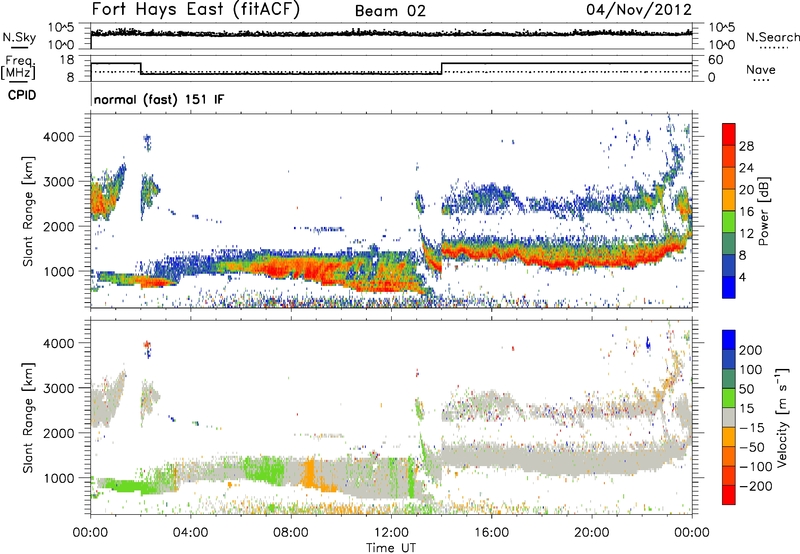Click the '50' value on Velocity scale

click(747, 389)
